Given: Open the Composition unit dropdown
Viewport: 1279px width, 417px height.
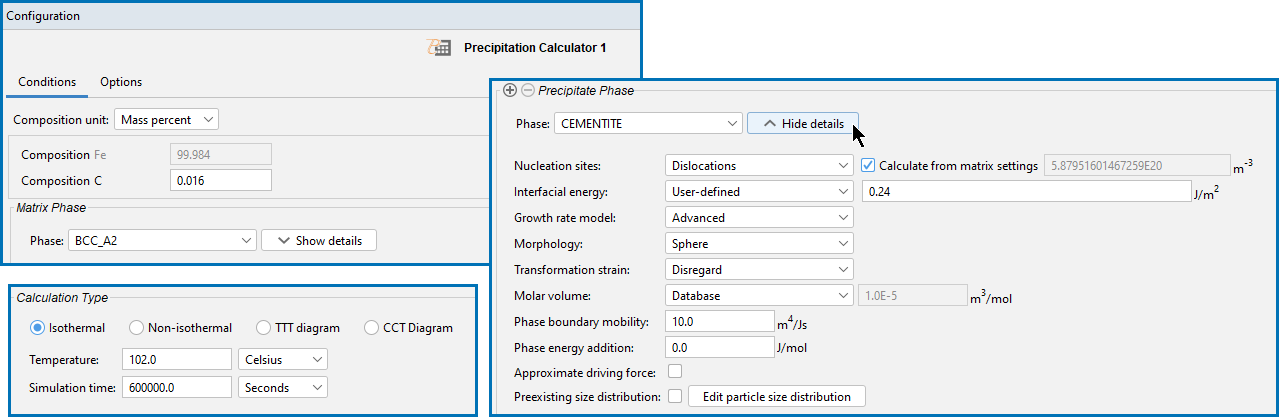Looking at the screenshot, I should pyautogui.click(x=166, y=119).
